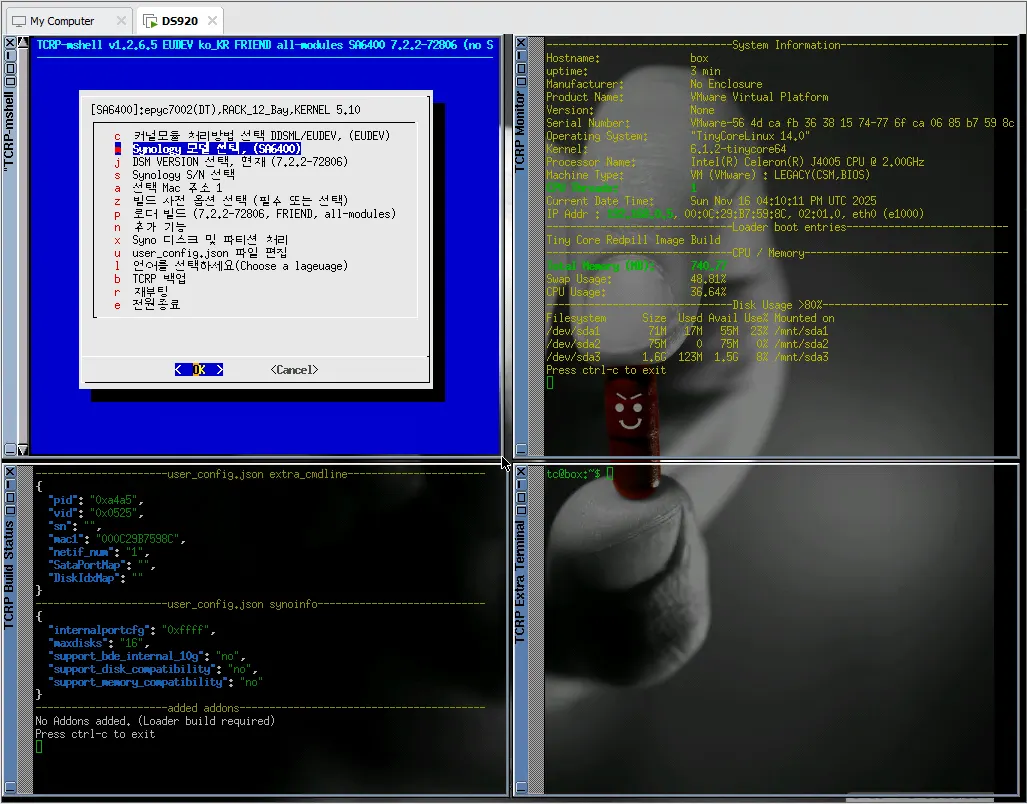Viewport: 1027px width, 804px height.
Task: Click the TCRP Monitor scrollbar track
Action: coord(536,246)
